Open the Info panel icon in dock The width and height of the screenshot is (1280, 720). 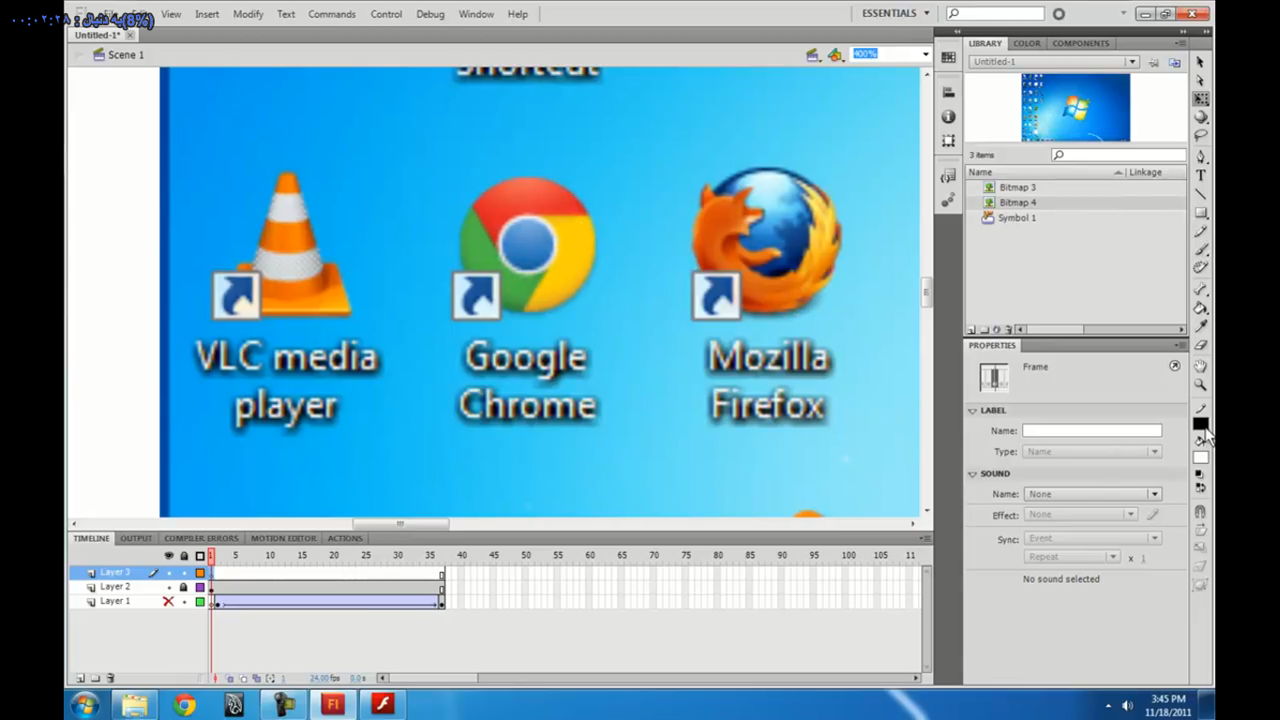[948, 116]
